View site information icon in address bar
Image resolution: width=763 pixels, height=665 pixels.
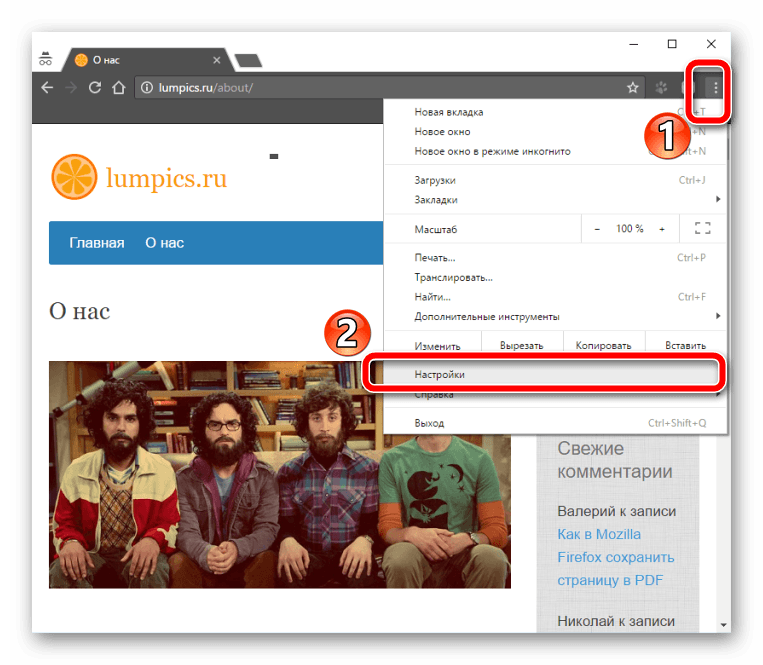(x=147, y=88)
